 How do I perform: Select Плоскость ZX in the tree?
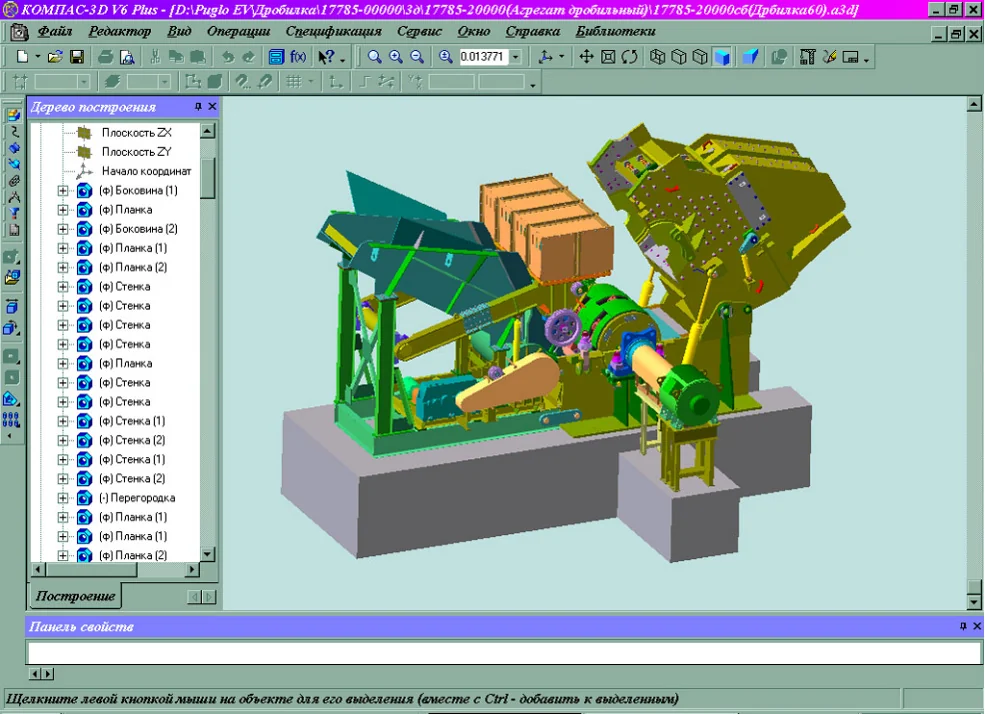point(136,133)
